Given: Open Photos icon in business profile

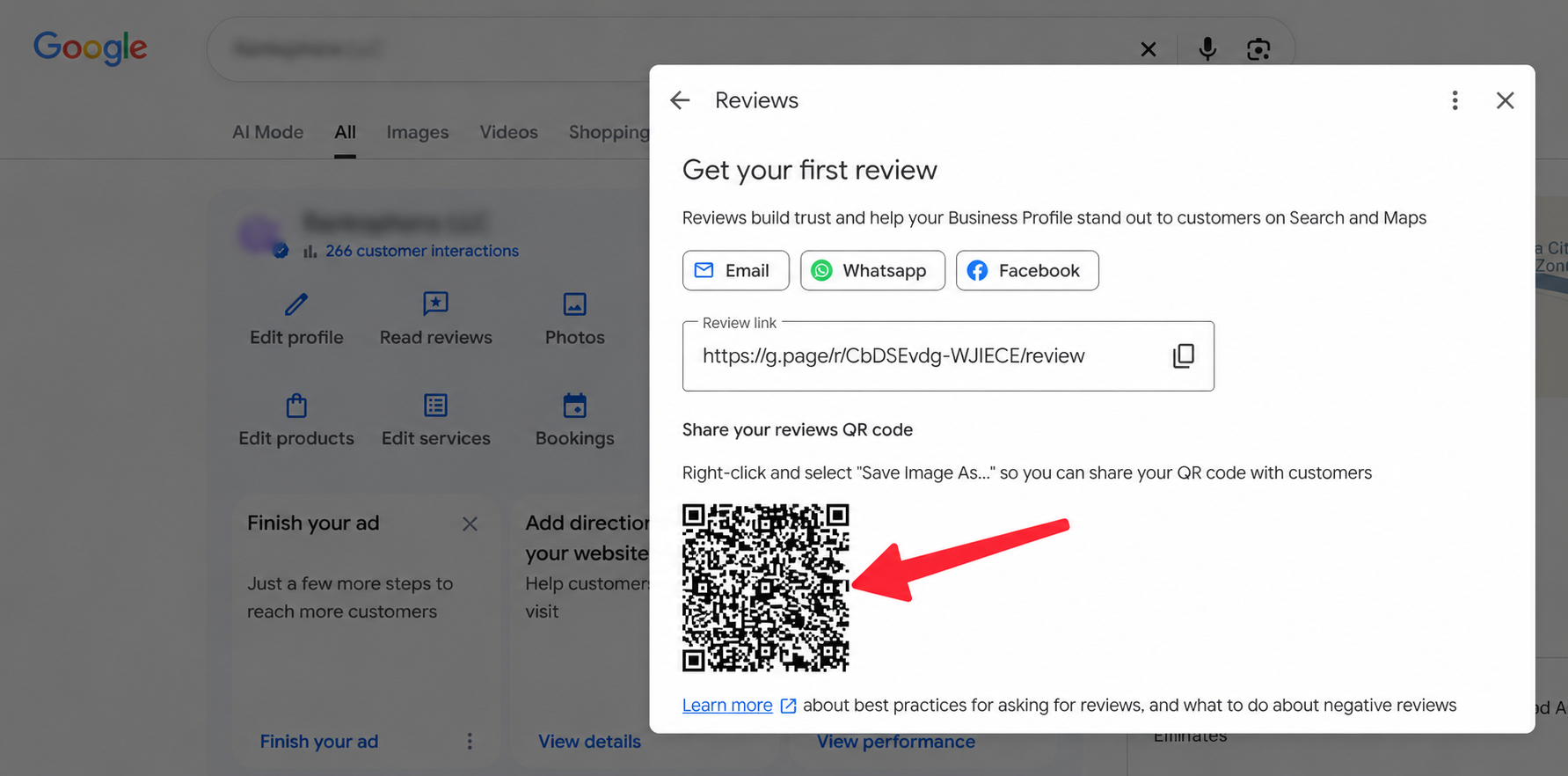Looking at the screenshot, I should (574, 304).
